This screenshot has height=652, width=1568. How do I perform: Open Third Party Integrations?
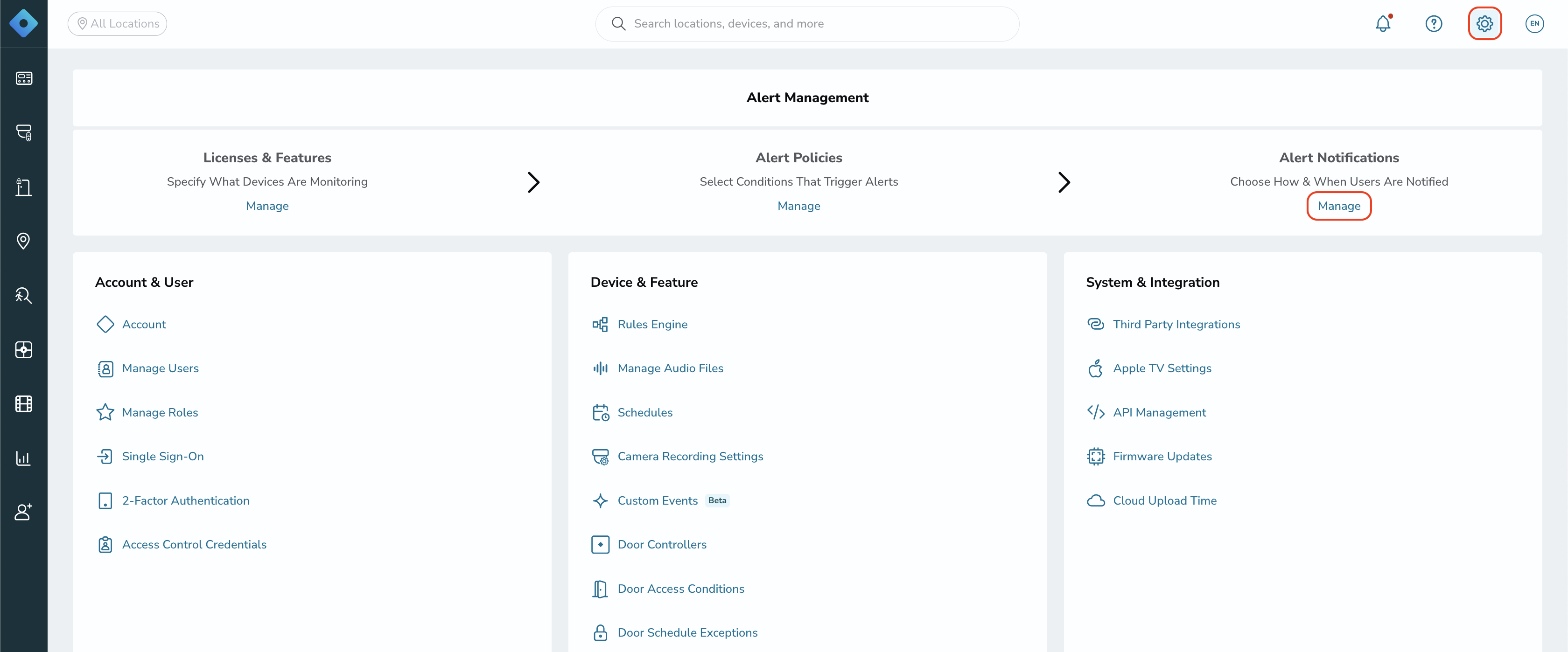click(x=1176, y=324)
